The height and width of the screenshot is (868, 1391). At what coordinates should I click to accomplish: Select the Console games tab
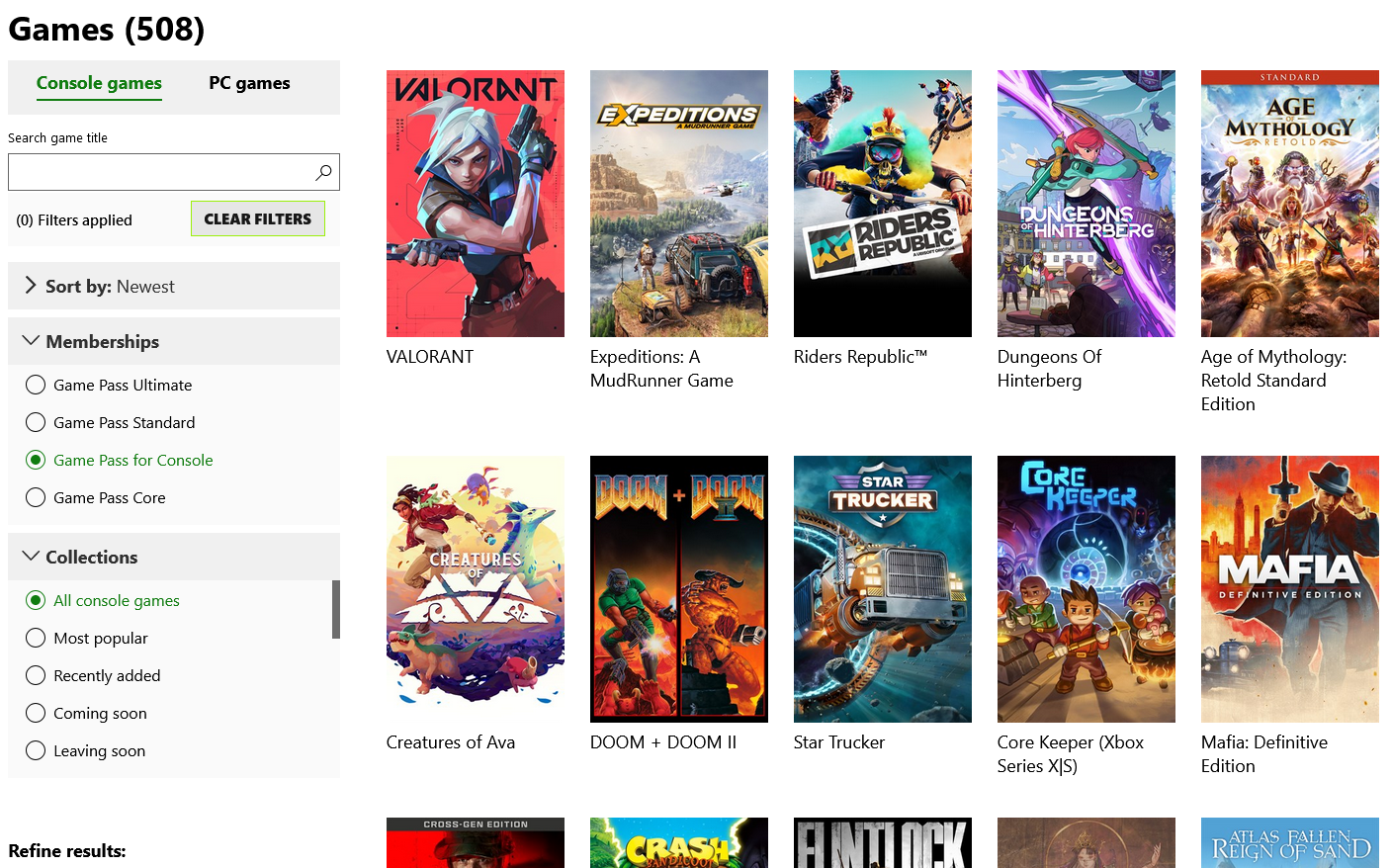pos(99,83)
